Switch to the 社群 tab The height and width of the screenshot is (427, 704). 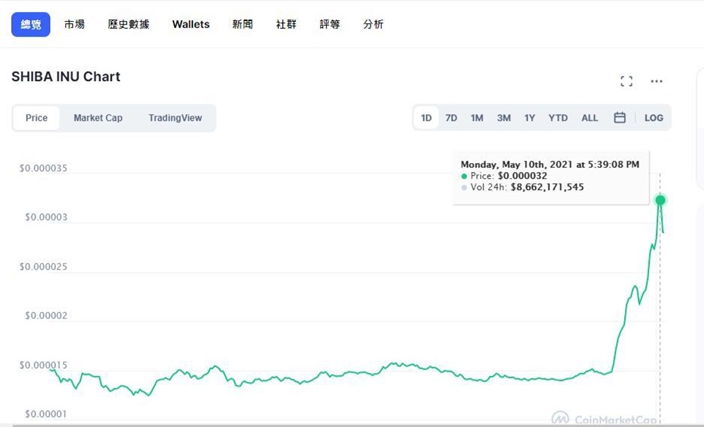286,24
